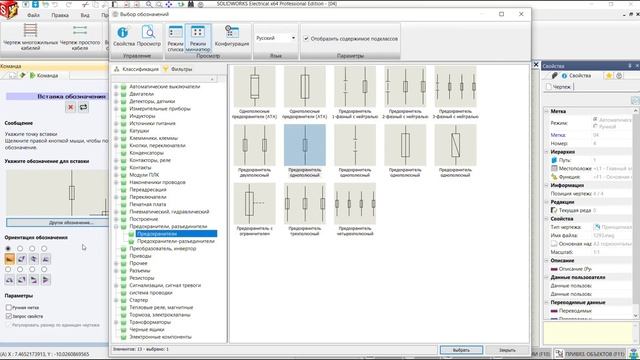Open the Файл menu

click(x=33, y=15)
